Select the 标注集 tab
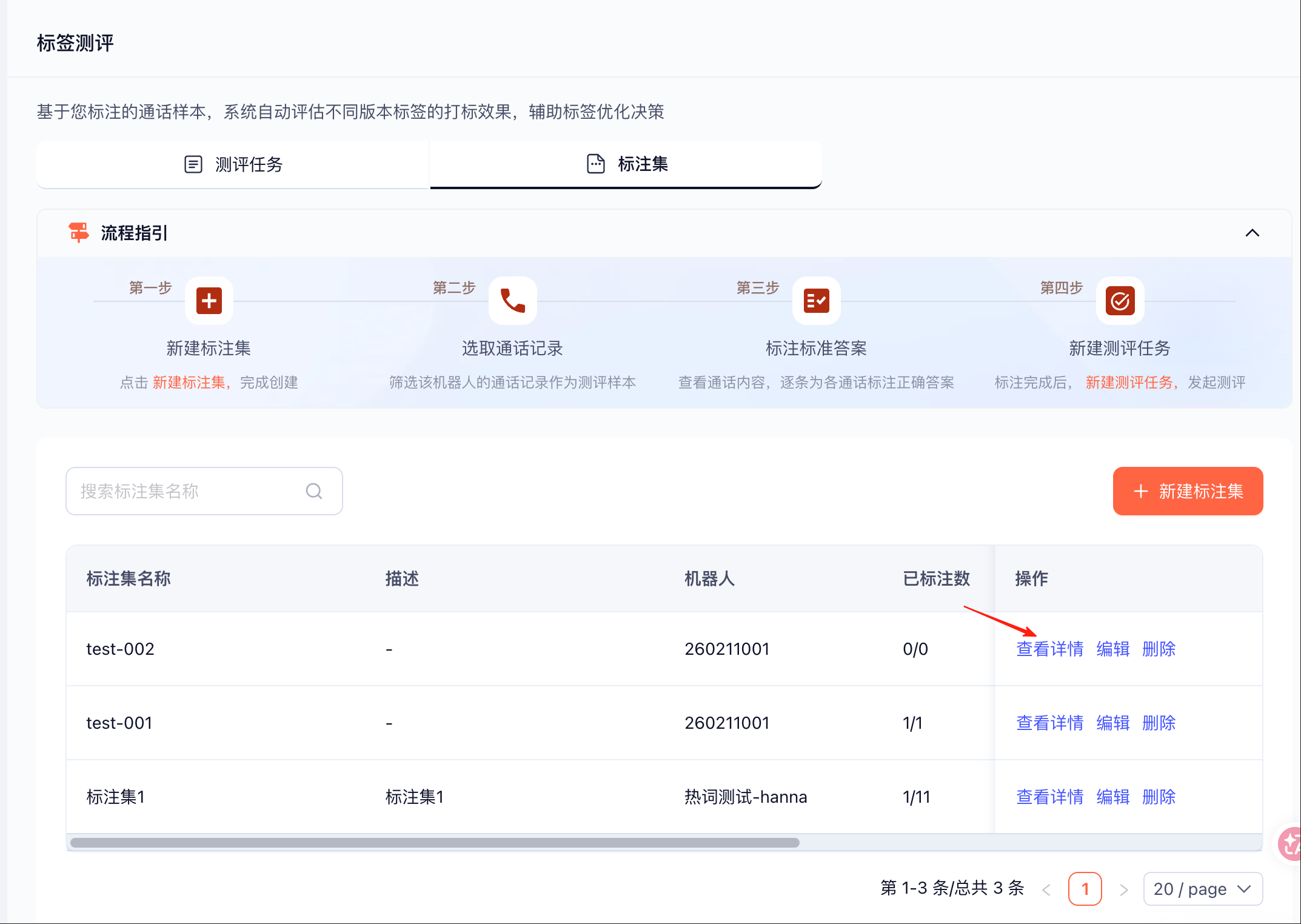1301x924 pixels. [x=626, y=164]
